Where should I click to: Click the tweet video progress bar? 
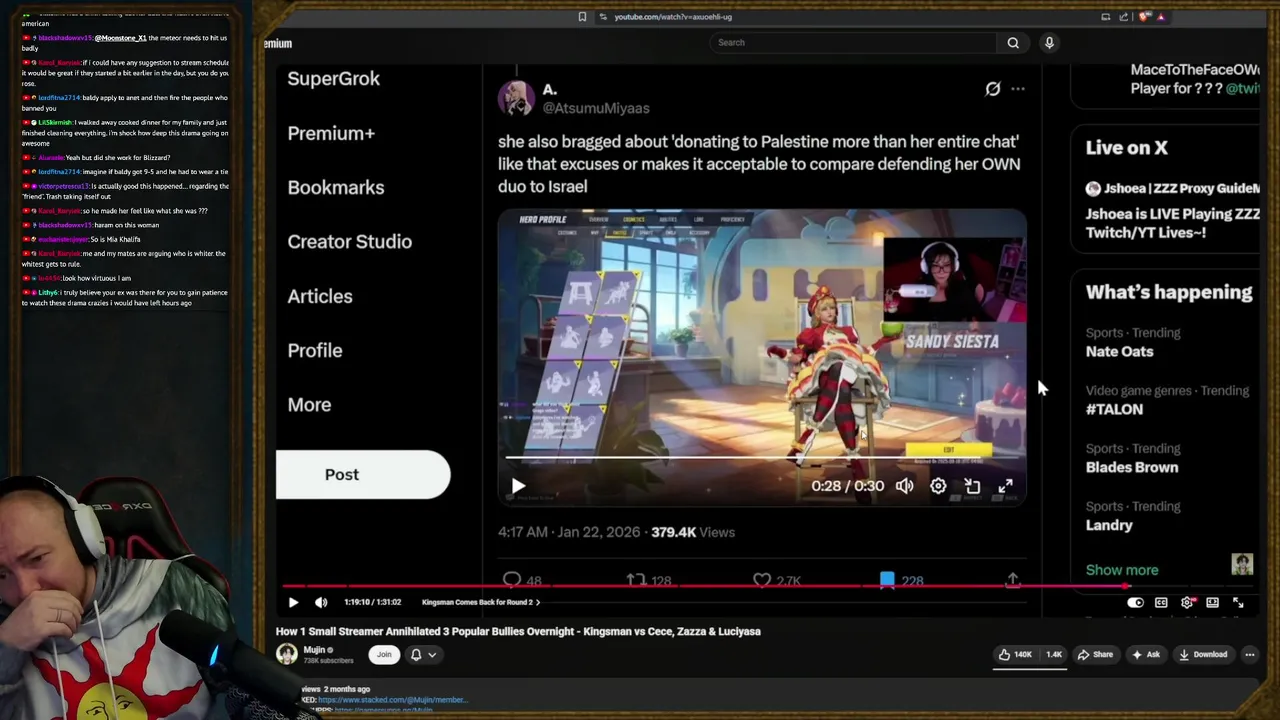(762, 458)
